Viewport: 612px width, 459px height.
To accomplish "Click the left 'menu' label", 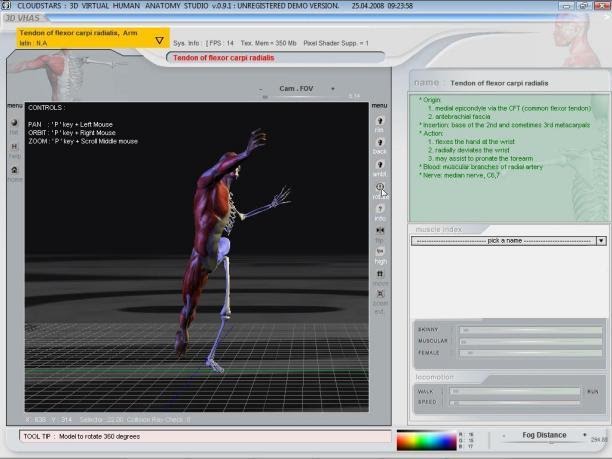I will (x=15, y=106).
